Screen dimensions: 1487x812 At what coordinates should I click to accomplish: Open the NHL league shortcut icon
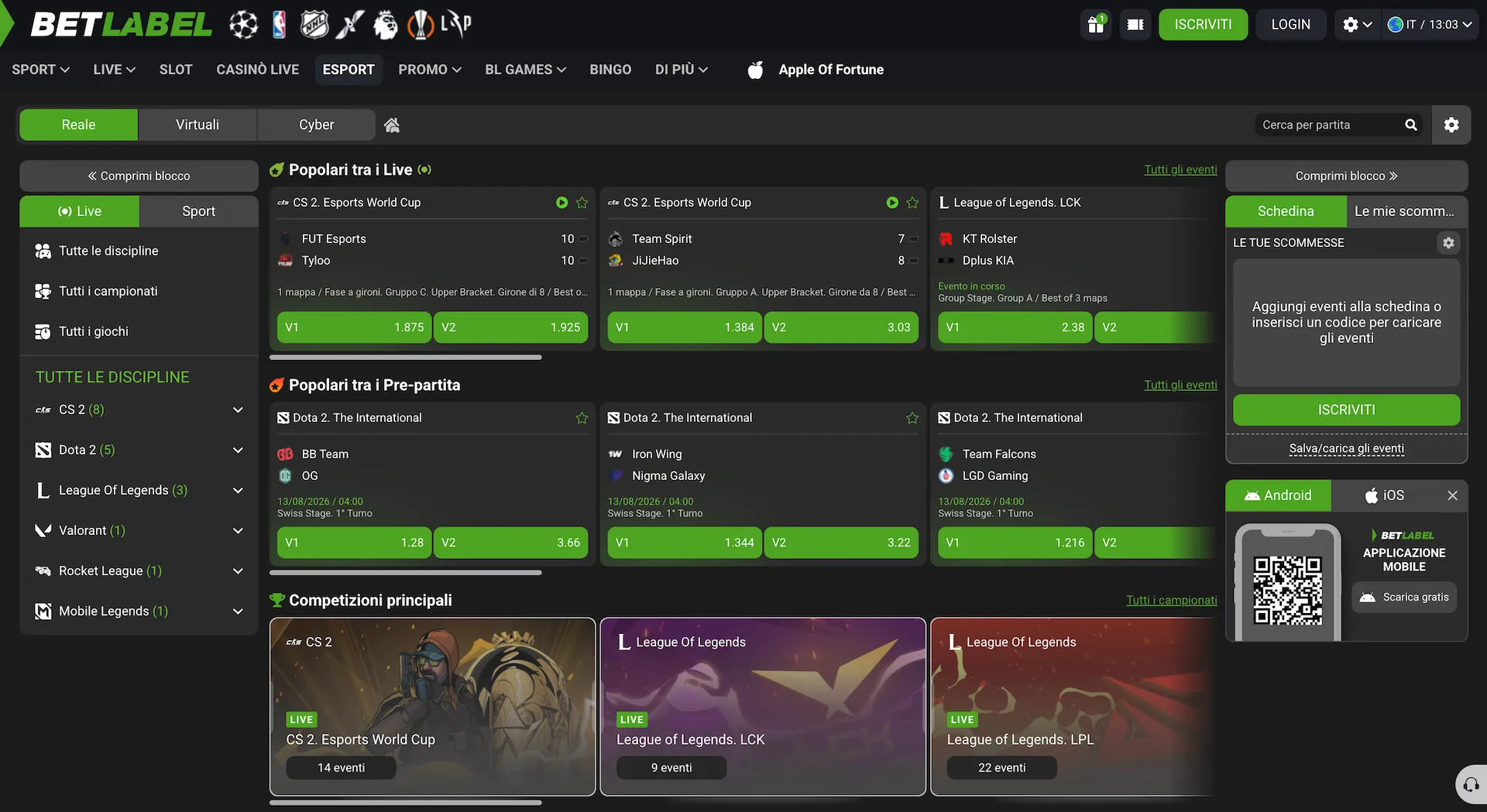(x=314, y=25)
